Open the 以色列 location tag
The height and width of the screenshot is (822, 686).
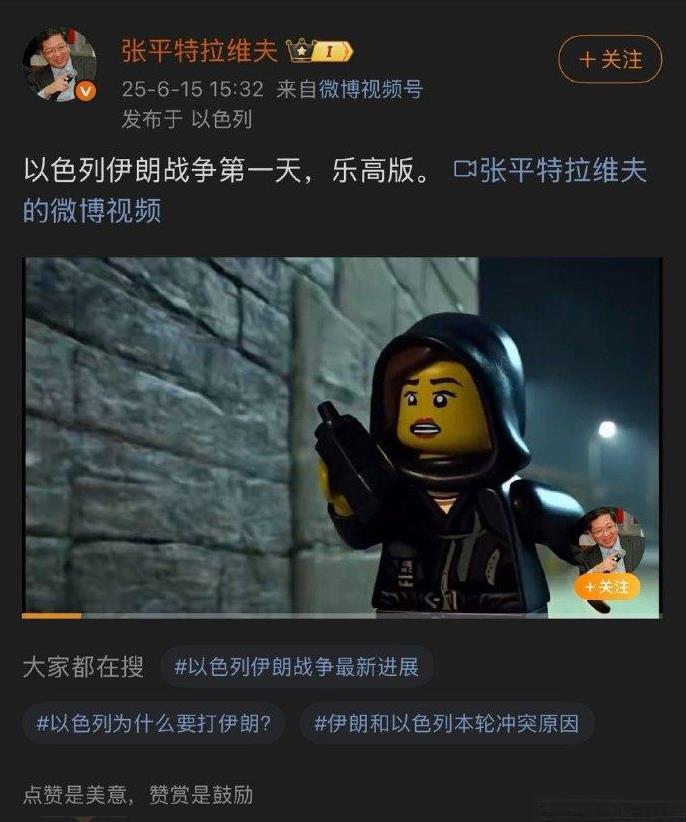[222, 120]
